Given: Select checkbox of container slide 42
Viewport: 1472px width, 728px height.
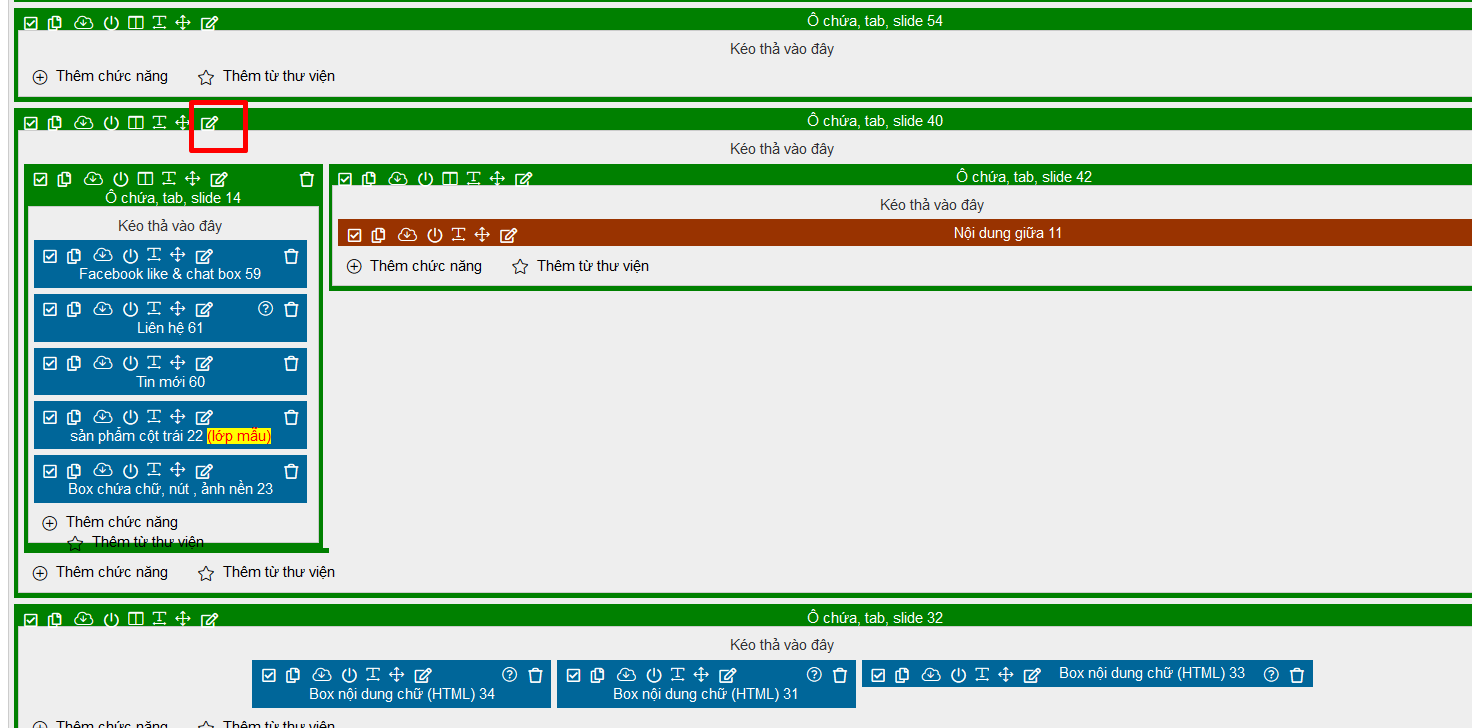Looking at the screenshot, I should [x=345, y=179].
